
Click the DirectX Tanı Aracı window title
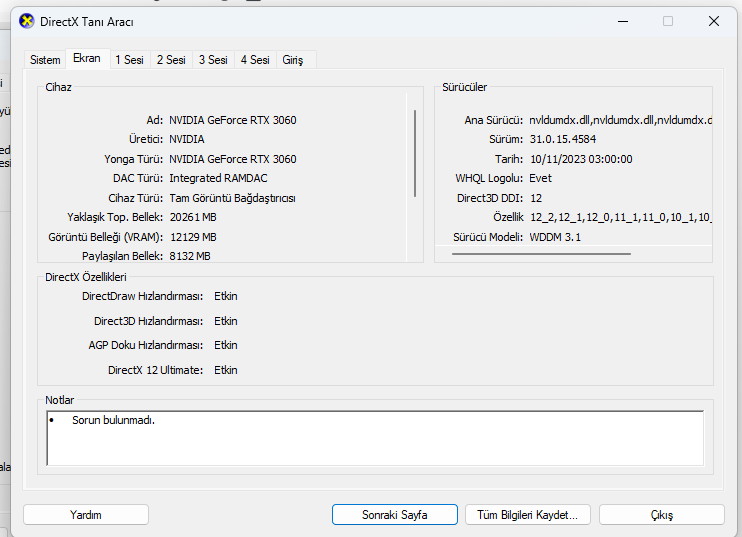(87, 22)
